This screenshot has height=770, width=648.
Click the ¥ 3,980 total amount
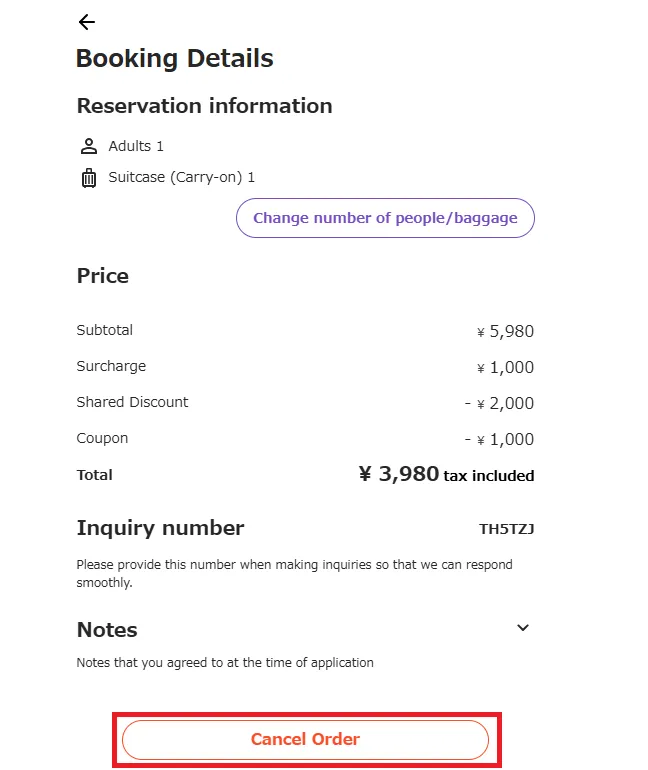click(398, 474)
